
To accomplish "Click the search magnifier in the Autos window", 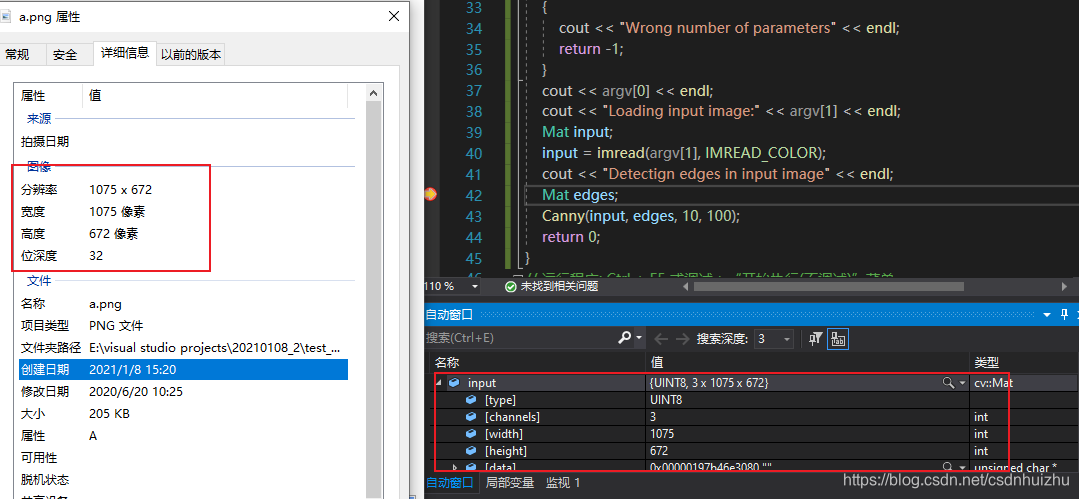I will pos(624,338).
